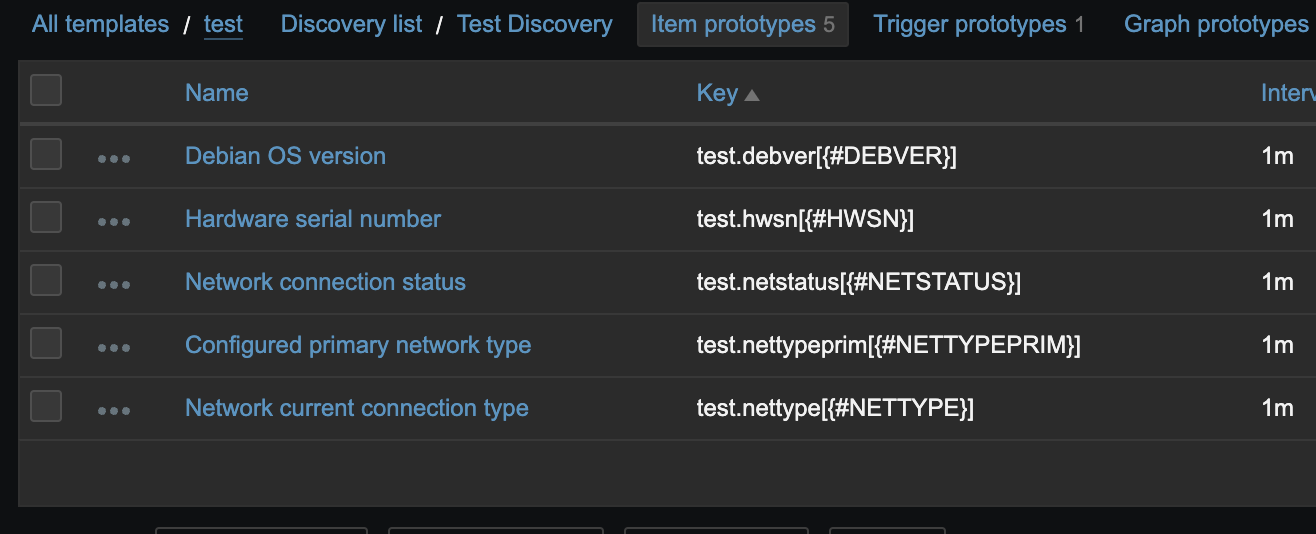Sort the table by the Name column
The width and height of the screenshot is (1316, 534).
[x=216, y=93]
